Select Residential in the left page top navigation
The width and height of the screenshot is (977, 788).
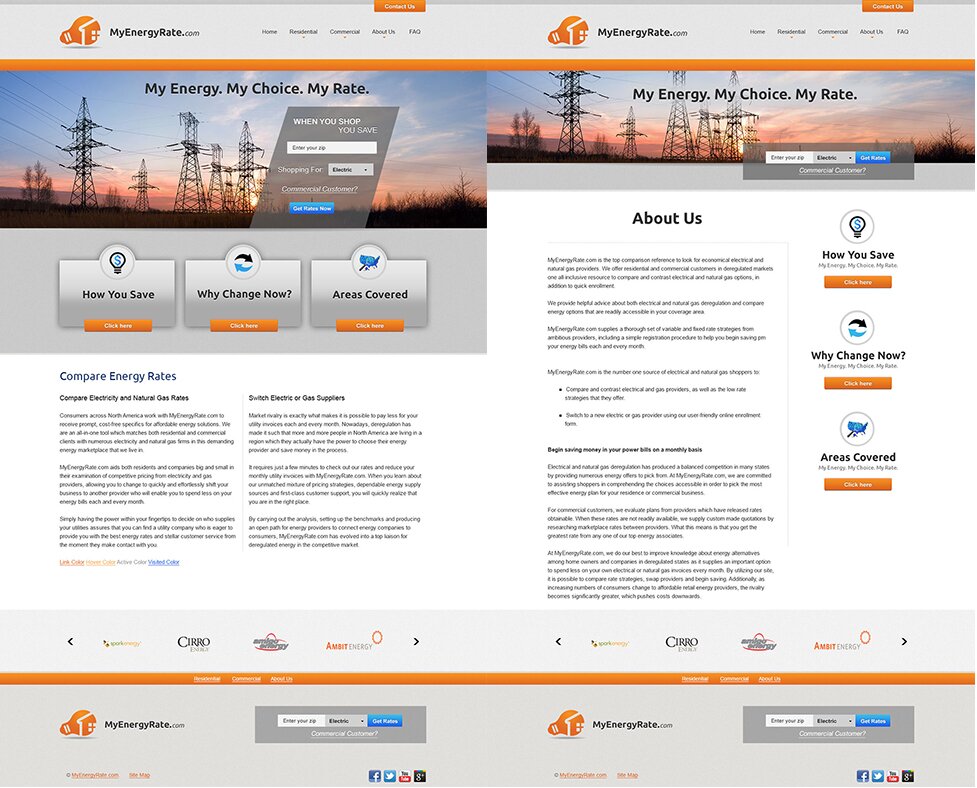pyautogui.click(x=303, y=32)
